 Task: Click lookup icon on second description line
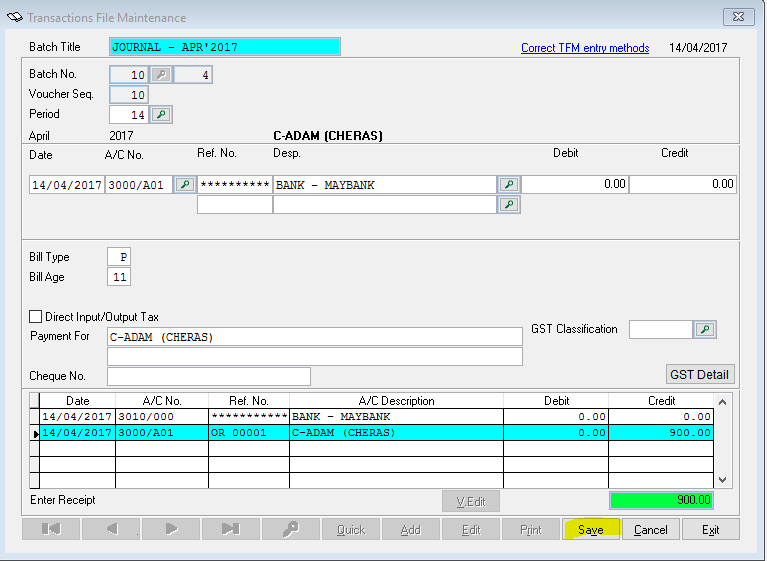509,205
